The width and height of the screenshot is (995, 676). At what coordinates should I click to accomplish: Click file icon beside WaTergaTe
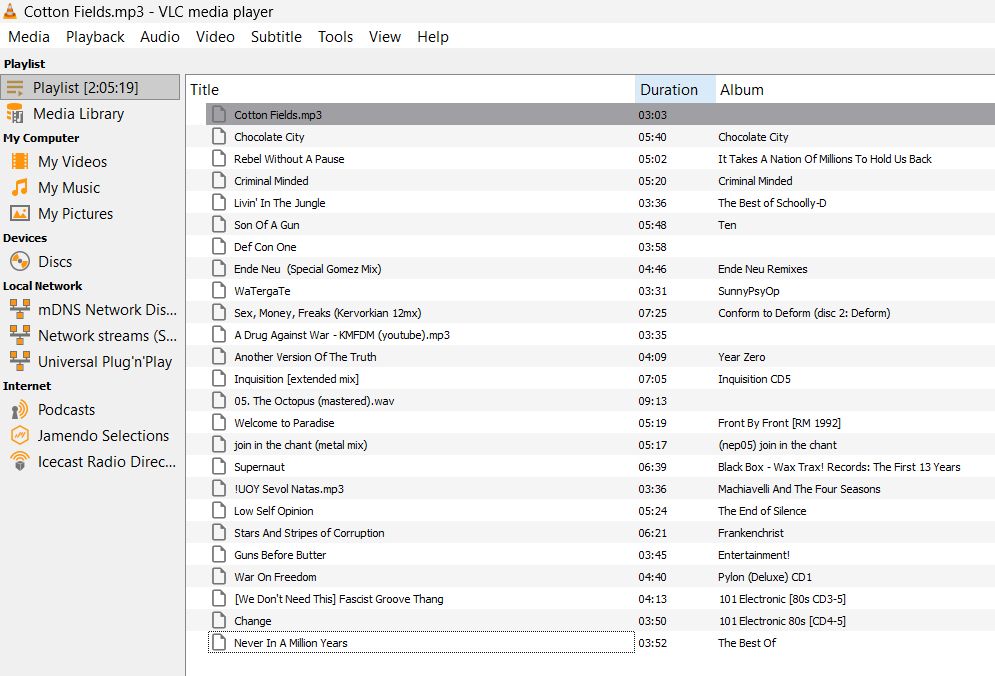(219, 291)
